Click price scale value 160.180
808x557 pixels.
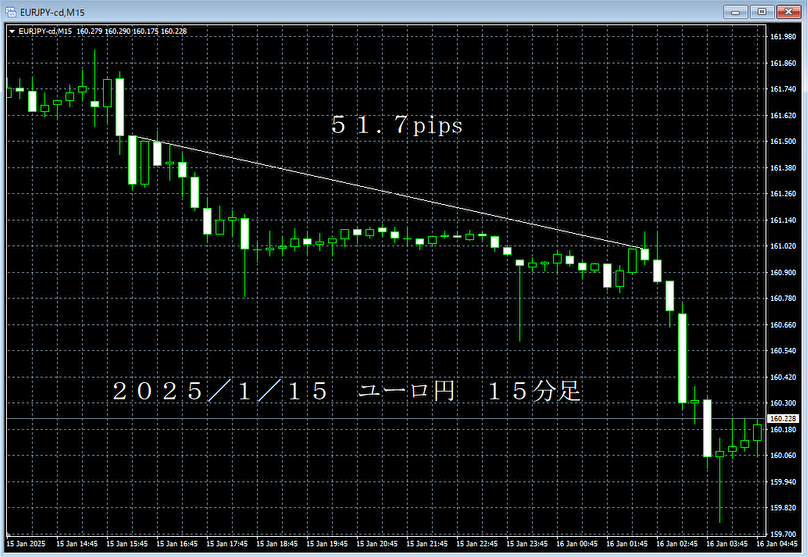(x=783, y=430)
